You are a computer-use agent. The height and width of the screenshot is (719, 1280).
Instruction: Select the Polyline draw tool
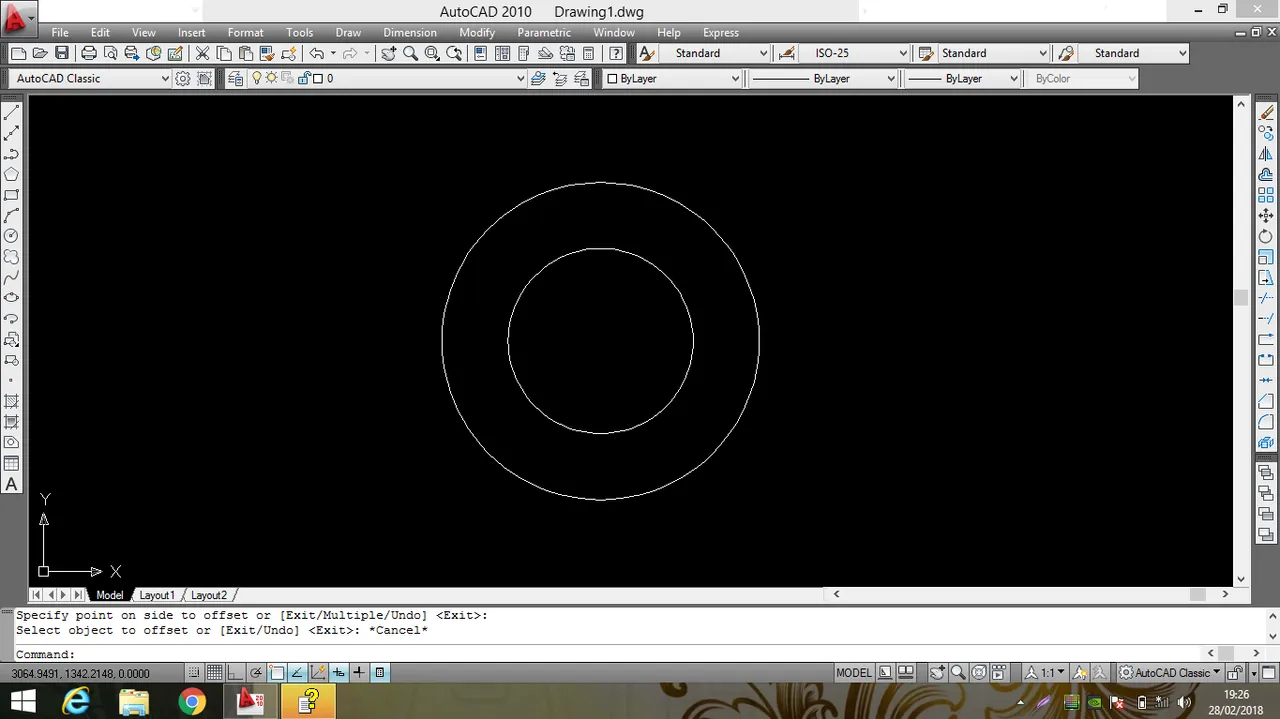(x=12, y=154)
